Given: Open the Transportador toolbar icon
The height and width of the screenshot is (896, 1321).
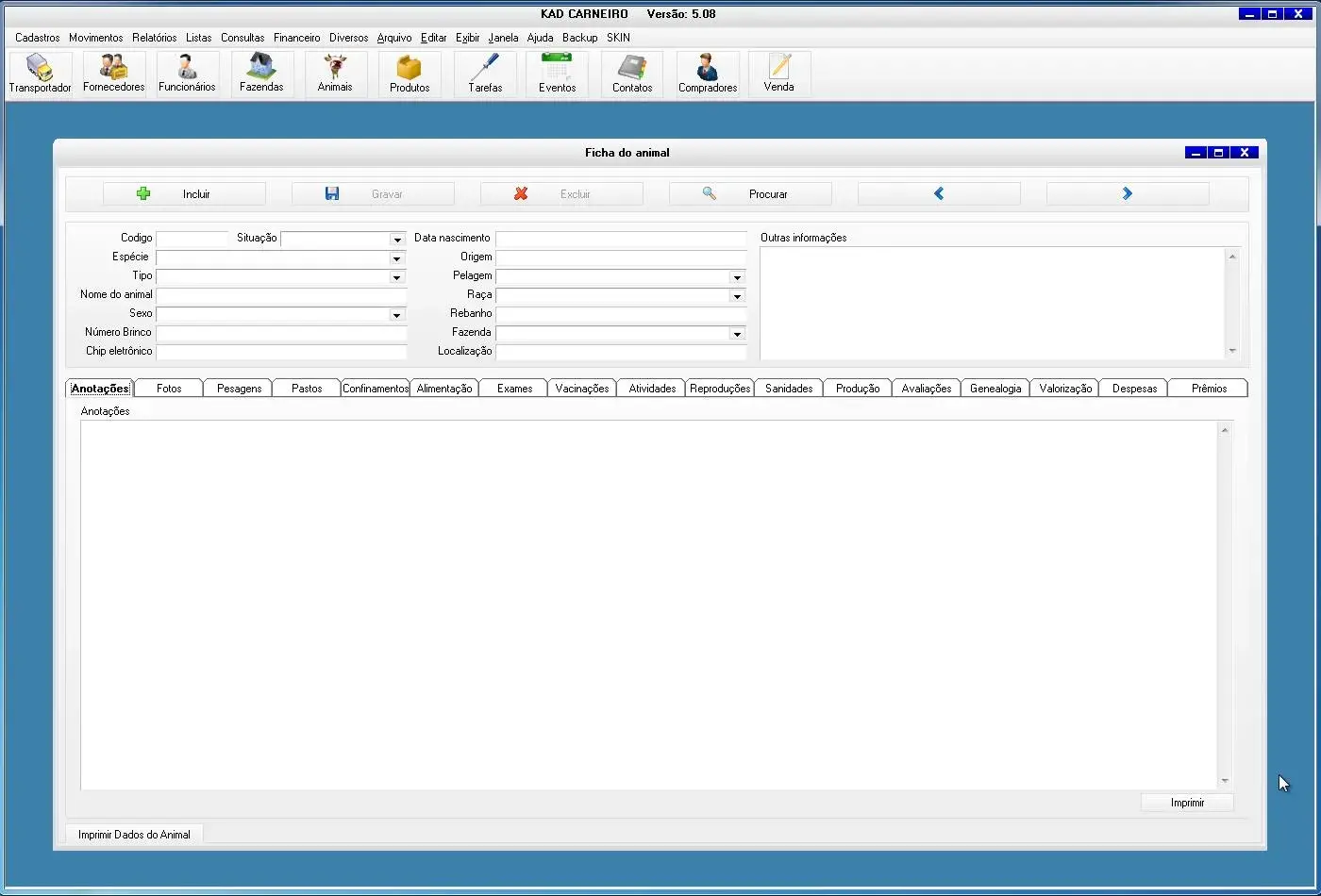Looking at the screenshot, I should [40, 74].
